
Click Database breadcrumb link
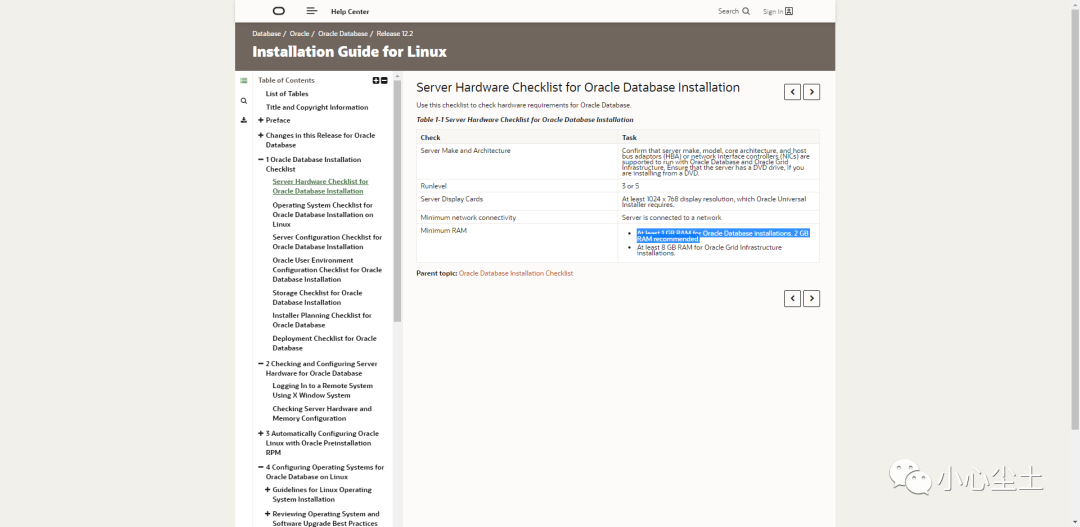tap(267, 33)
